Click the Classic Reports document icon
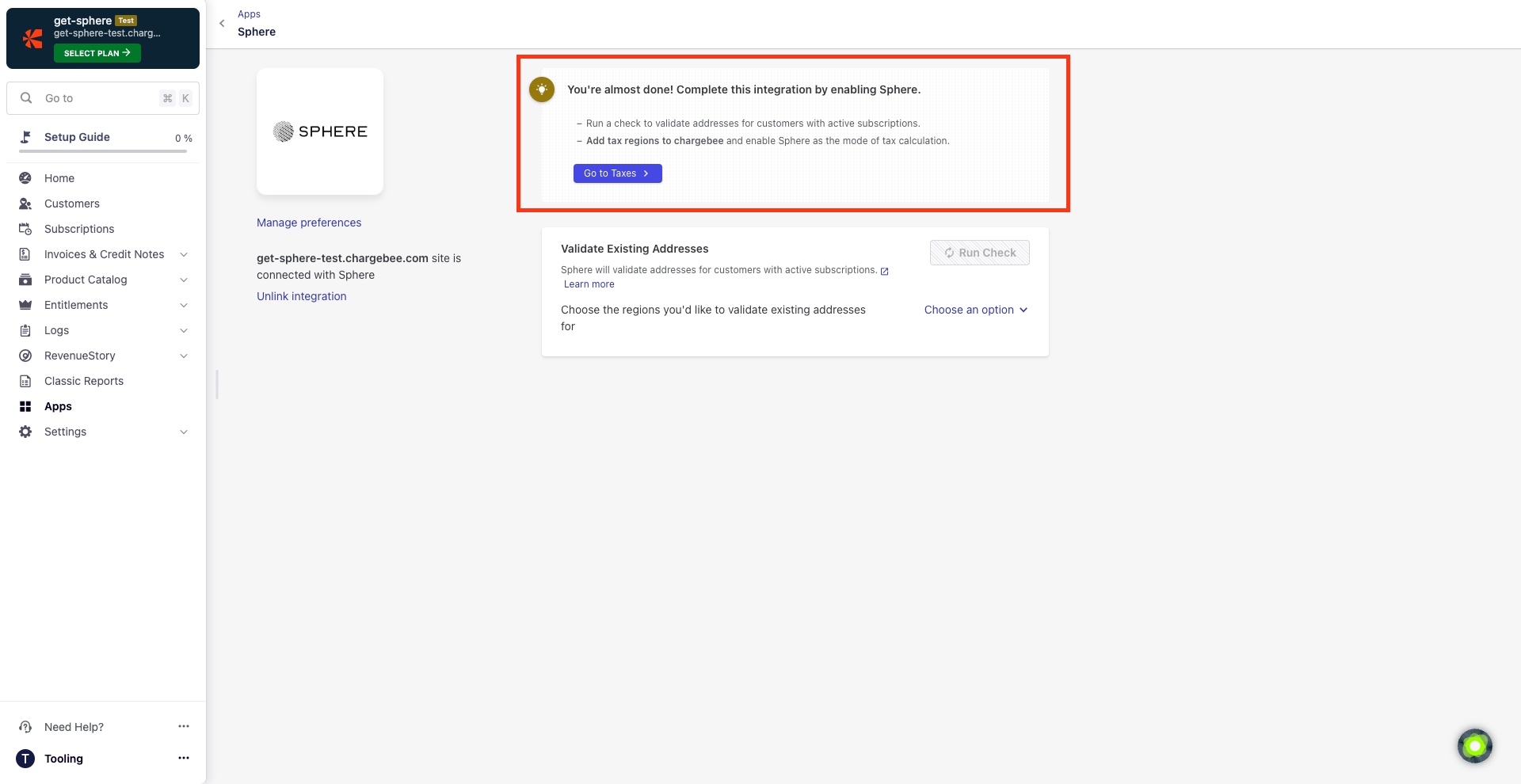 (25, 381)
